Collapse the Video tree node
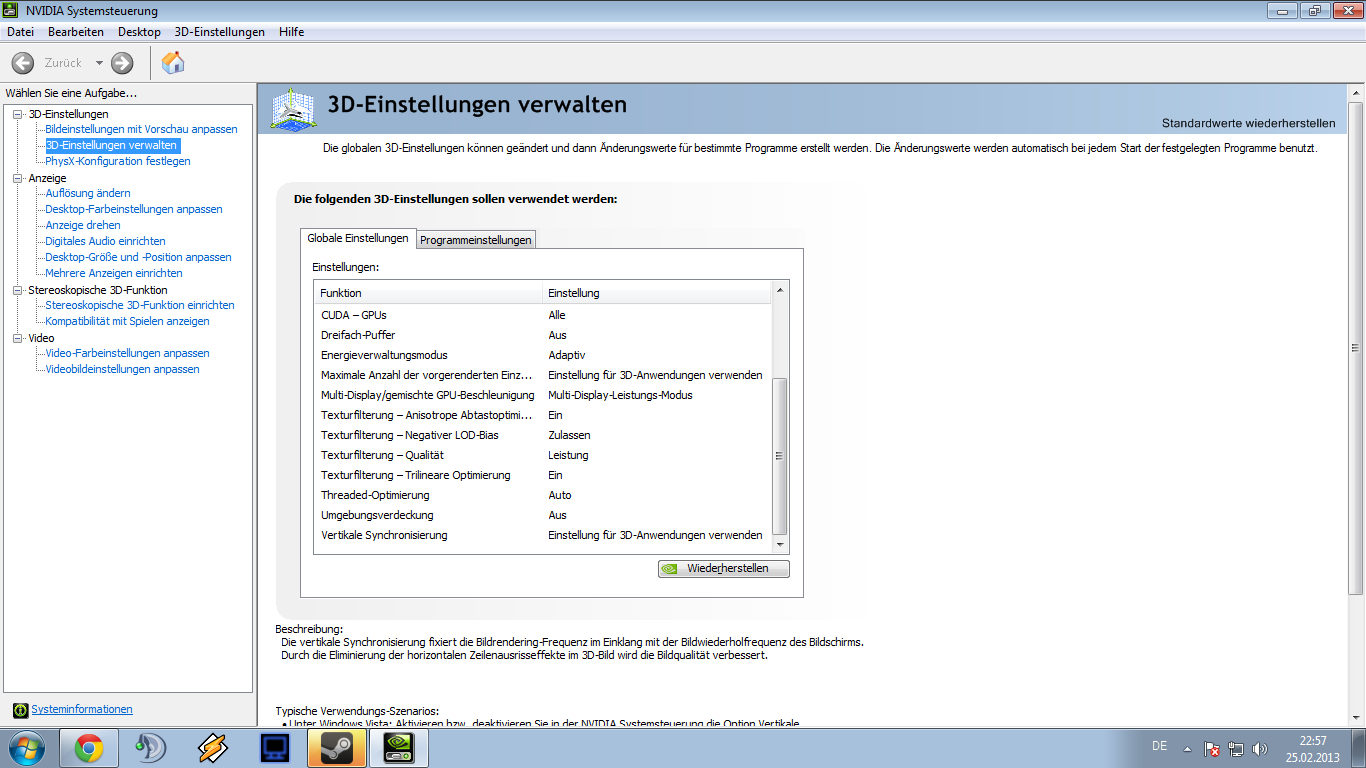This screenshot has height=768, width=1366. click(17, 338)
